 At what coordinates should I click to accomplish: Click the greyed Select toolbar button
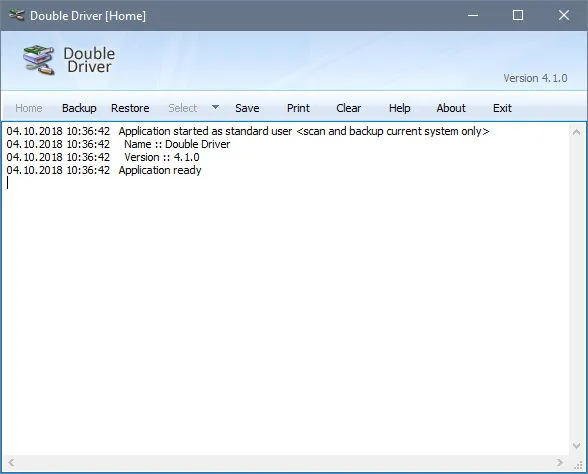coord(183,108)
